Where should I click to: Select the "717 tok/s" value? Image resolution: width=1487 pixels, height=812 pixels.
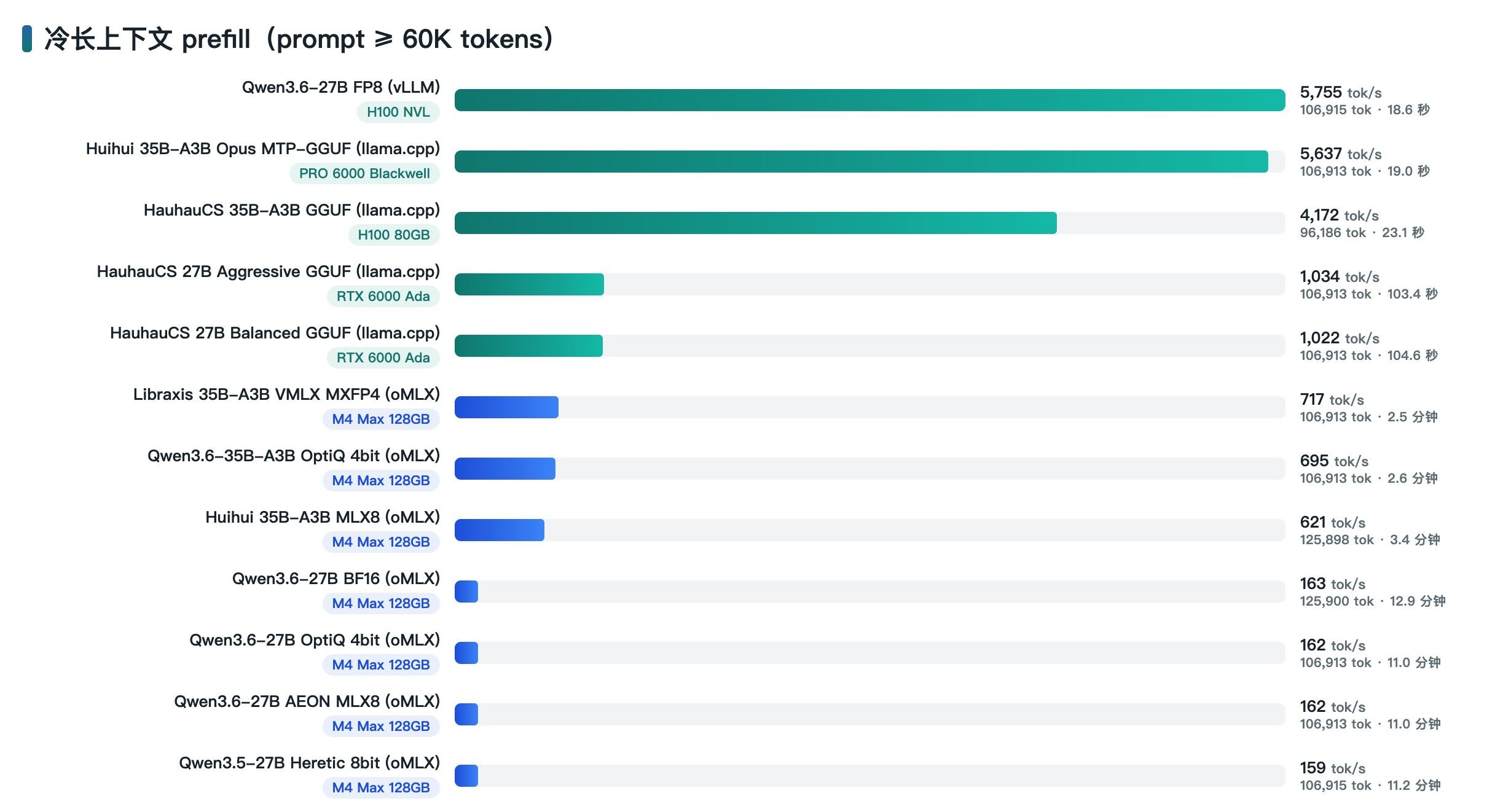pos(1332,400)
